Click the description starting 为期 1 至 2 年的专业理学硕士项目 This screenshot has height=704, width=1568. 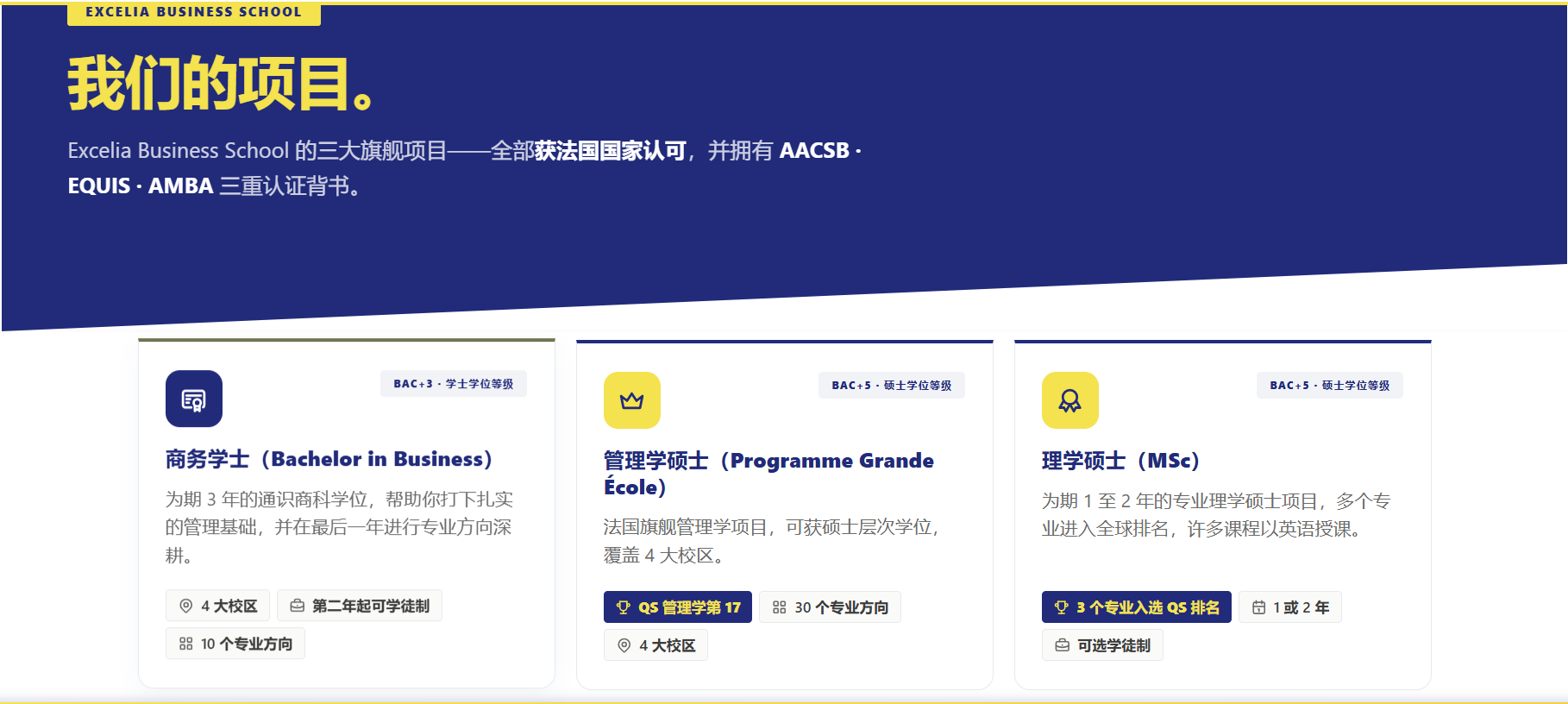coord(1216,515)
